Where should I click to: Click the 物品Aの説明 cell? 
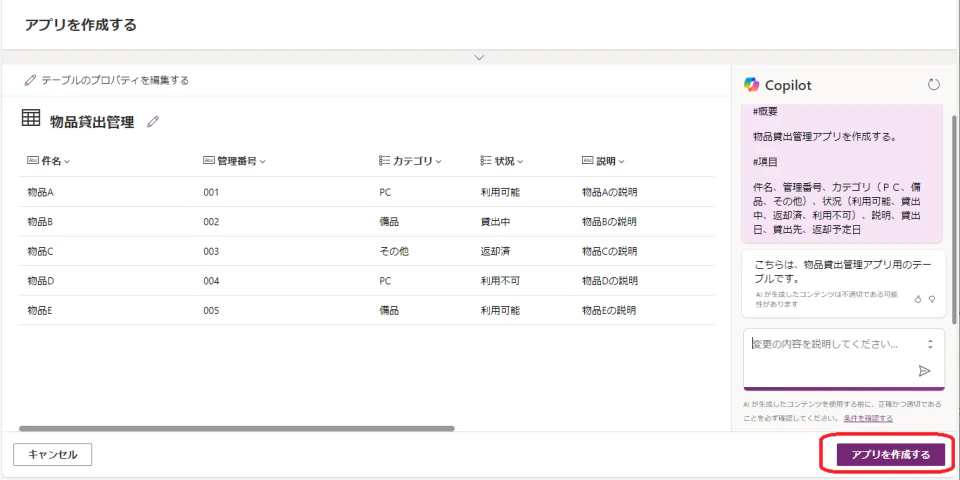[610, 192]
